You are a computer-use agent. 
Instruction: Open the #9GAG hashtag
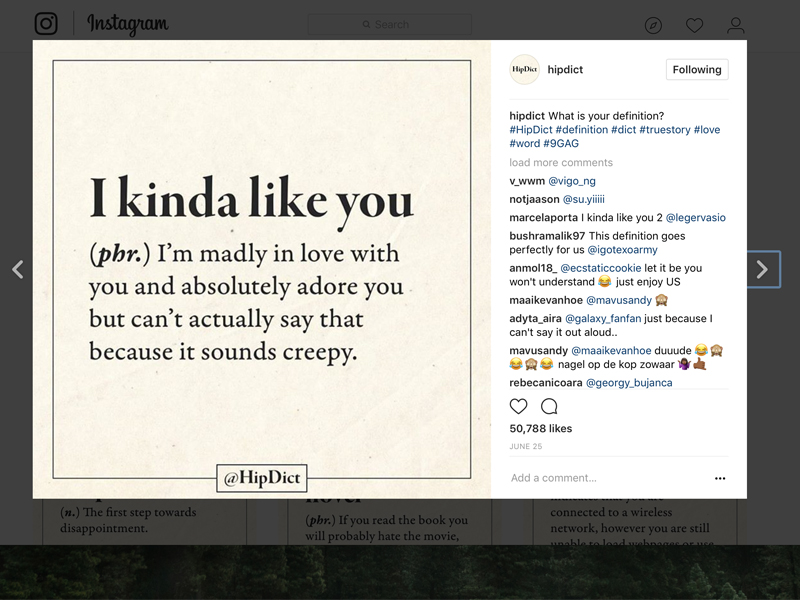561,143
